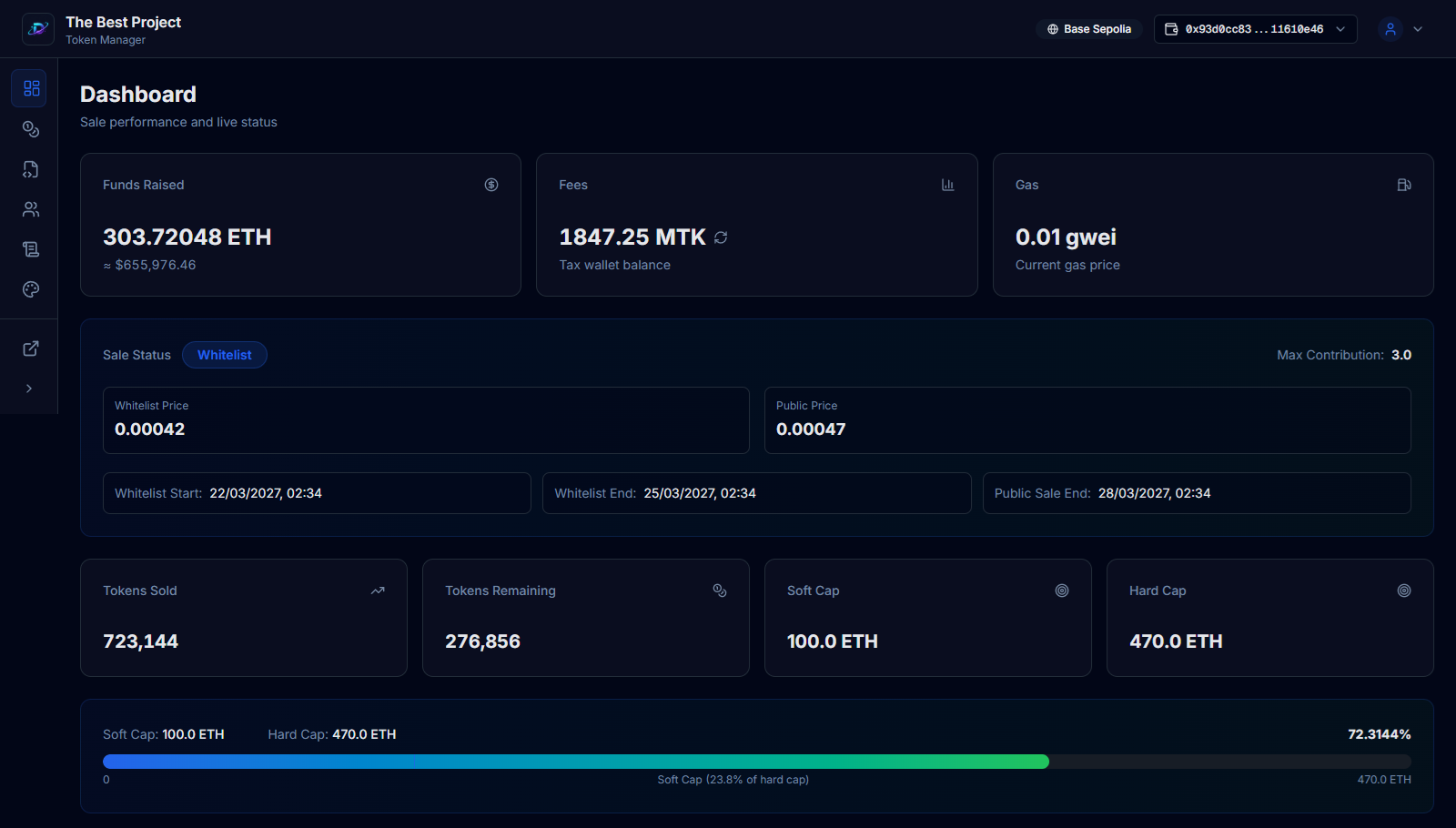Click the dollar icon on Funds Raised card
Viewport: 1456px width, 828px height.
coord(491,185)
